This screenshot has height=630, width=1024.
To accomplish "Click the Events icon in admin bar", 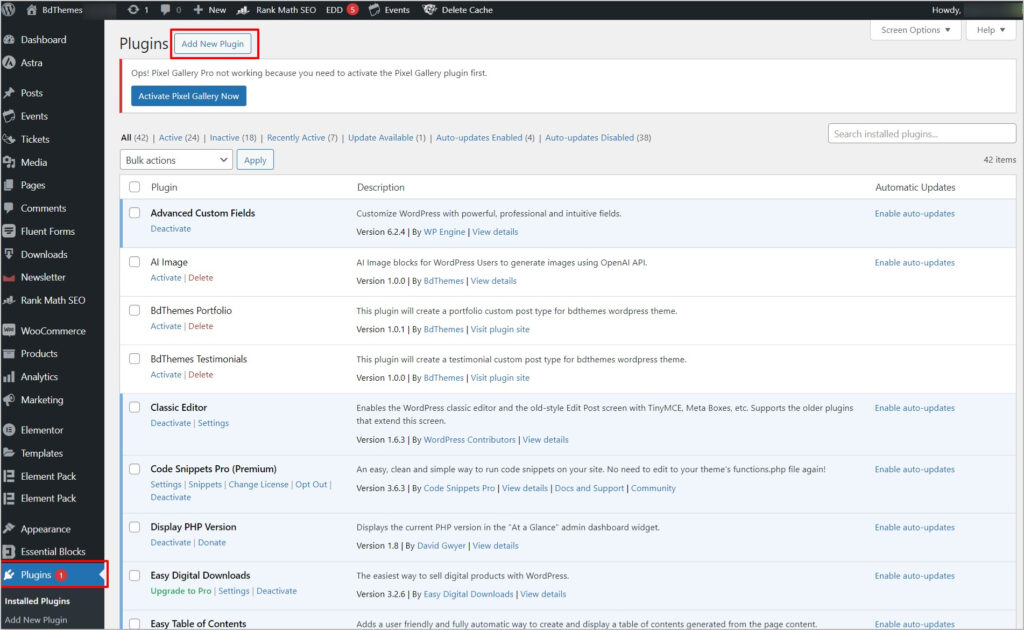I will tap(374, 10).
